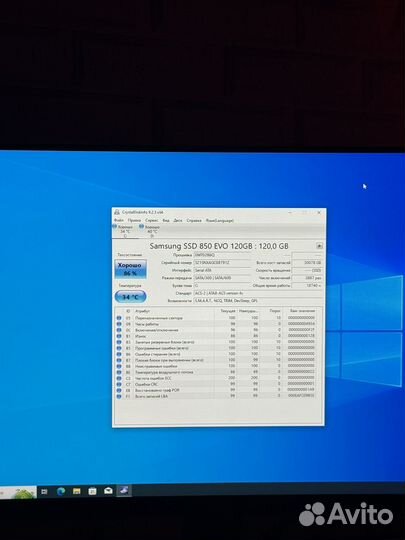Select the 09 Часы работы attribute row

click(216, 324)
